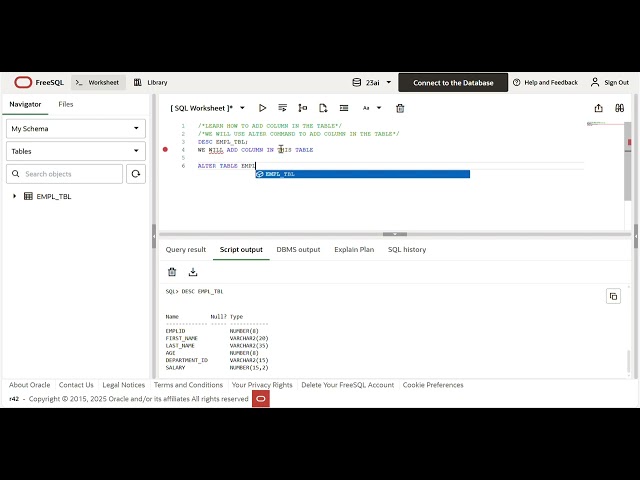Click the search magnifier icon
640x480 pixels.
(x=16, y=174)
